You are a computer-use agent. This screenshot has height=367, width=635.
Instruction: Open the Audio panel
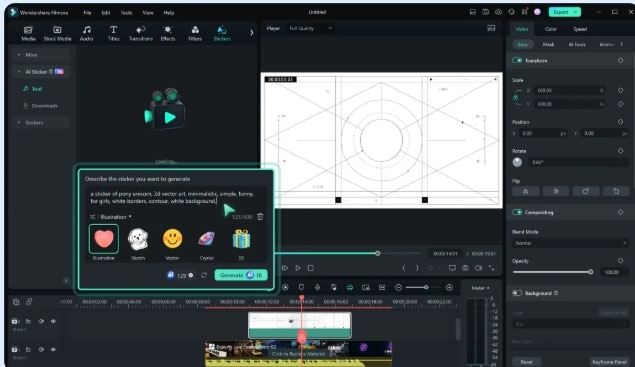click(x=86, y=33)
